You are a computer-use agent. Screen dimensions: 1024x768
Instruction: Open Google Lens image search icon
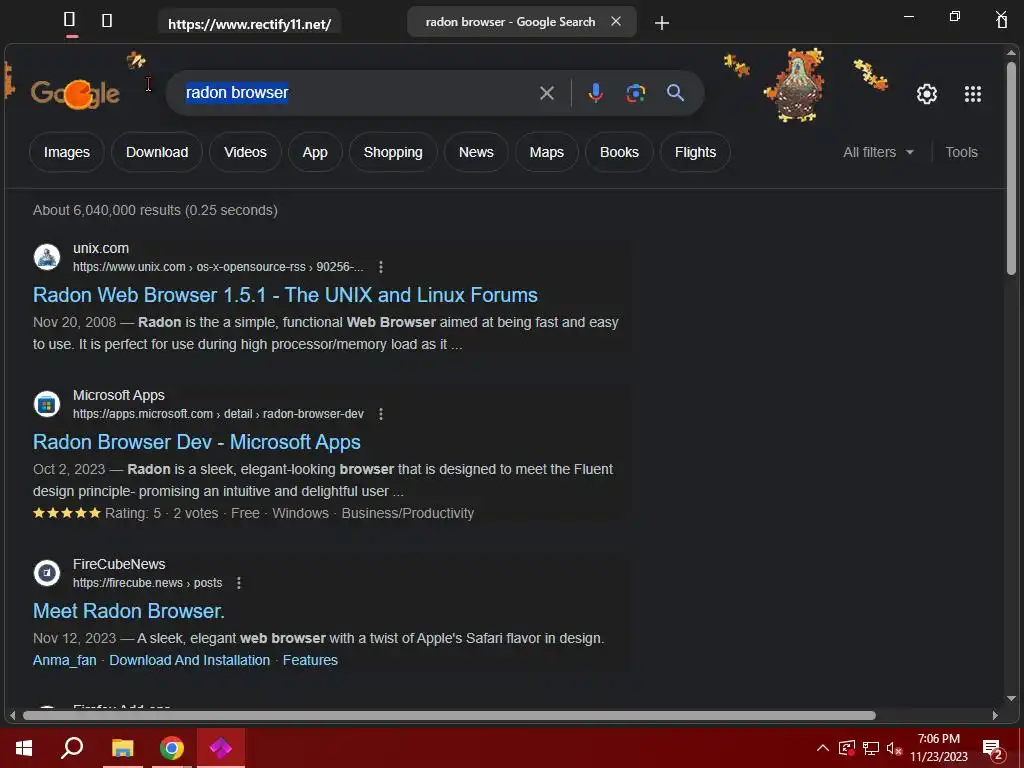click(635, 93)
